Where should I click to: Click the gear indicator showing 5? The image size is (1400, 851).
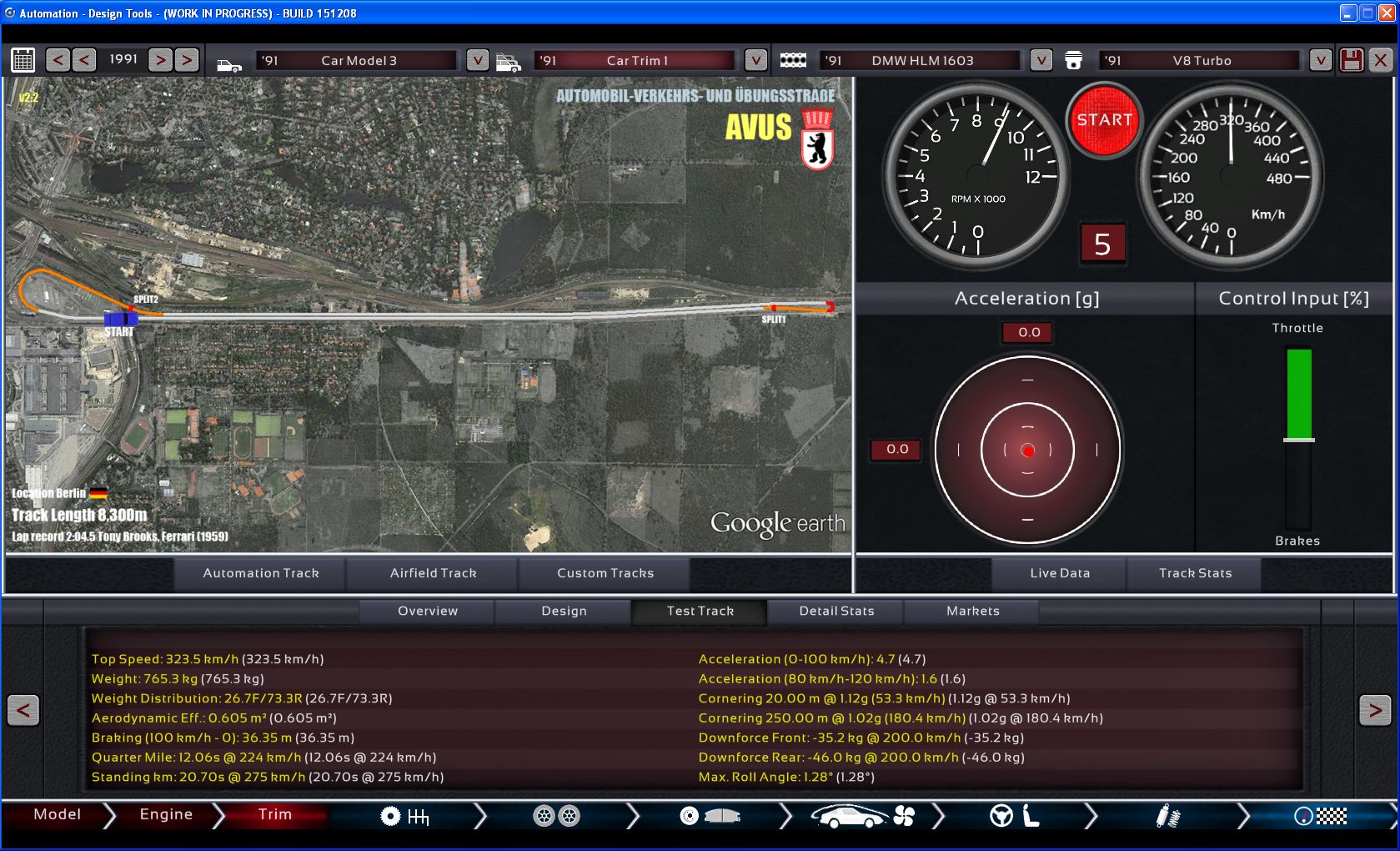[1102, 244]
